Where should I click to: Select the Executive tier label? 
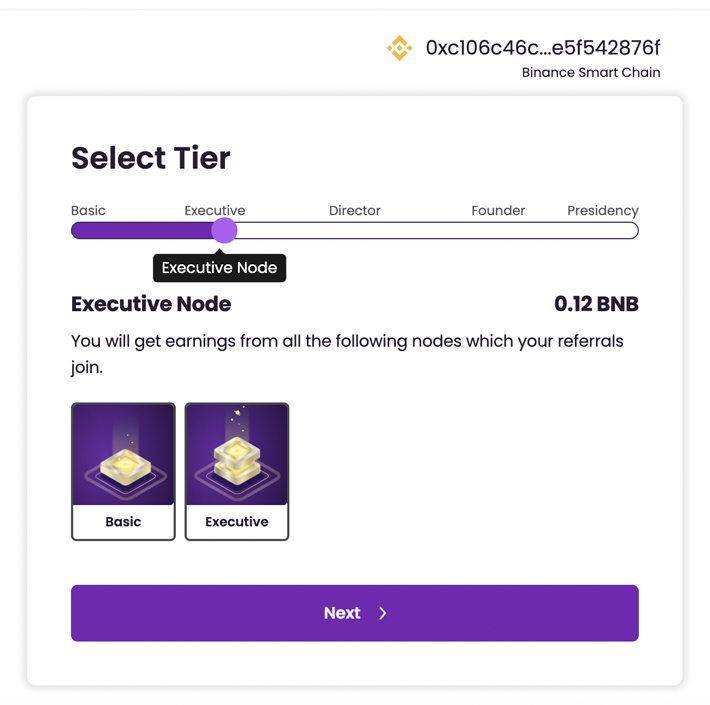tap(214, 211)
